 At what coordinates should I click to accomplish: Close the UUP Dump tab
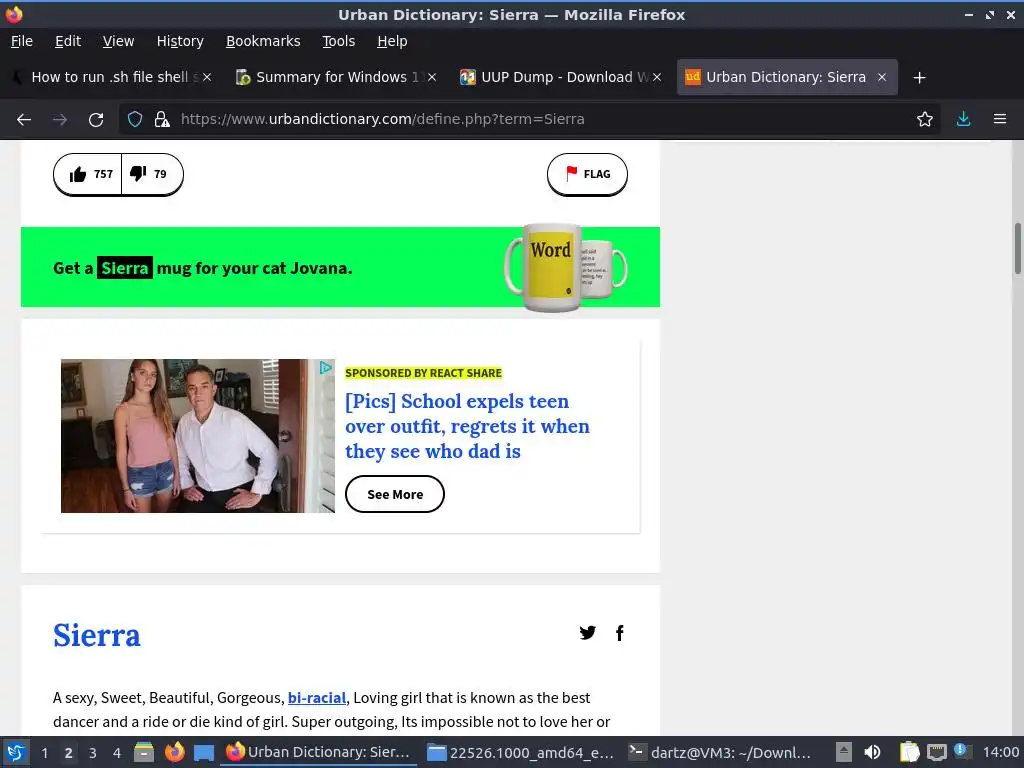pyautogui.click(x=657, y=77)
